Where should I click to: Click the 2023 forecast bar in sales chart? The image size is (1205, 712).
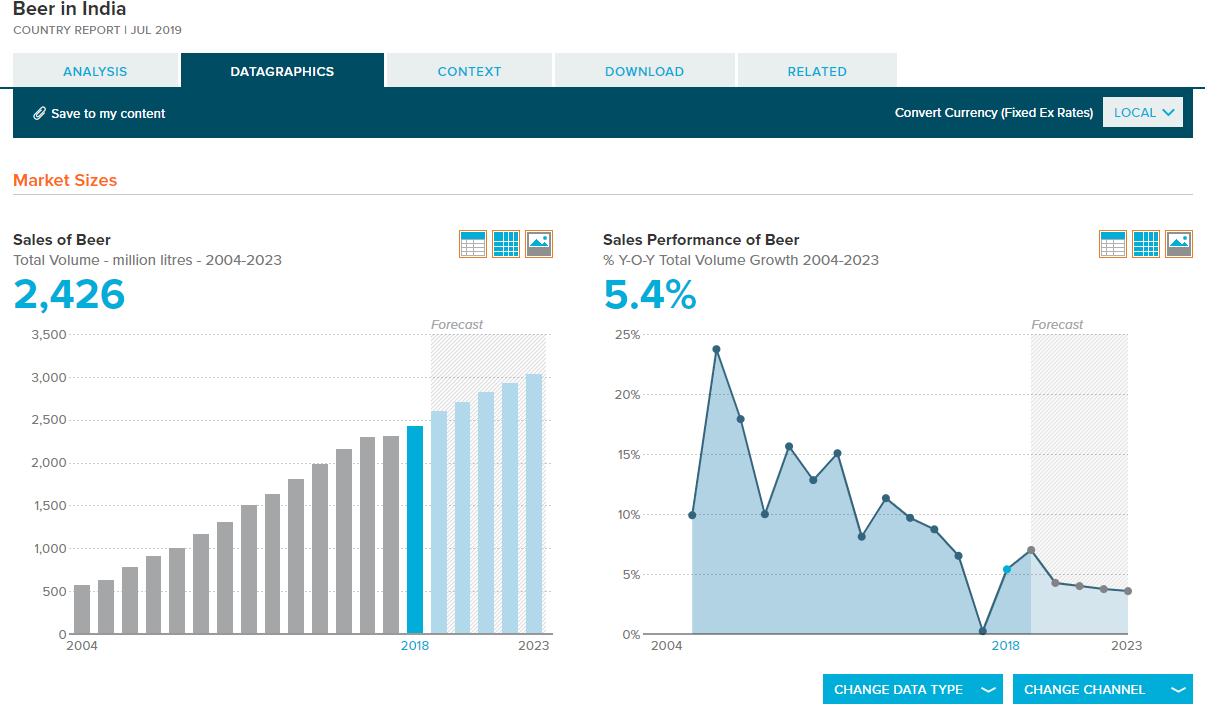(534, 504)
